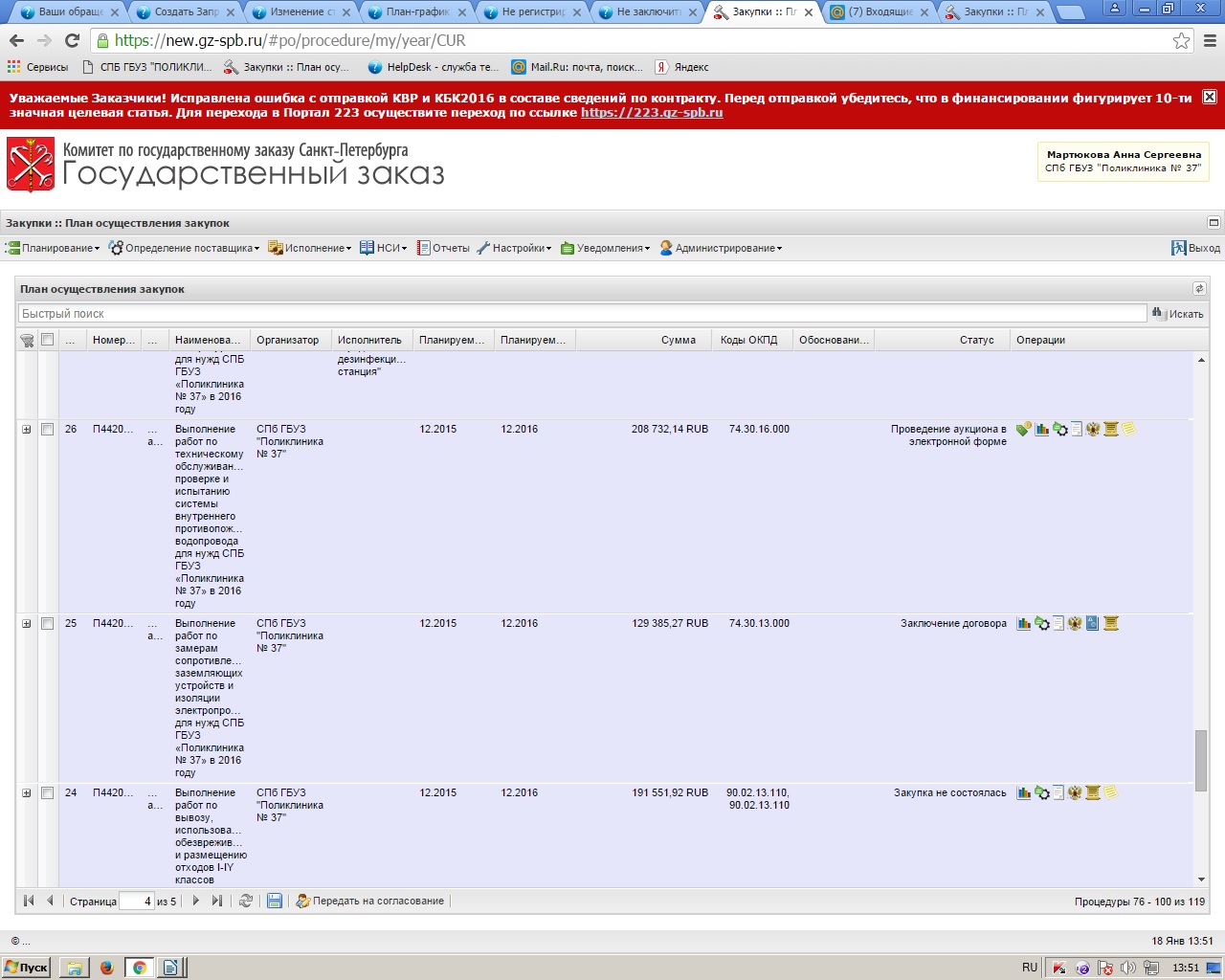Viewport: 1225px width, 980px height.
Task: Click the blue floppy disk save icon
Action: [275, 901]
